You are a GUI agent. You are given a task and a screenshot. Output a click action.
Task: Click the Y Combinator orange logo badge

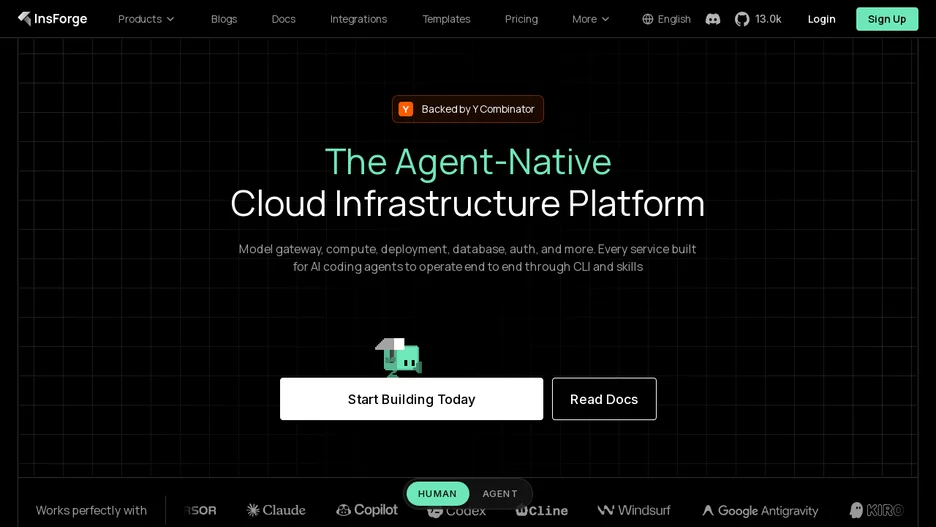[406, 109]
